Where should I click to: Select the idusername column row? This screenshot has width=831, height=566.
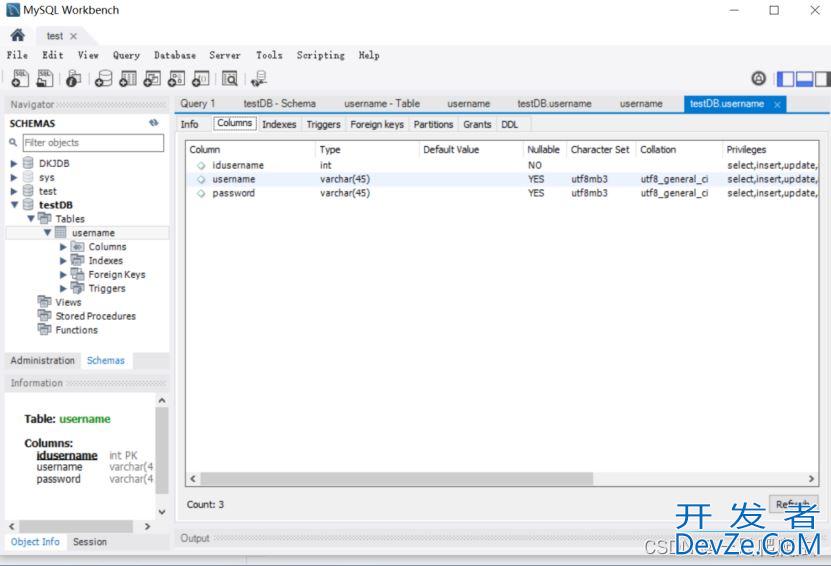coord(502,165)
